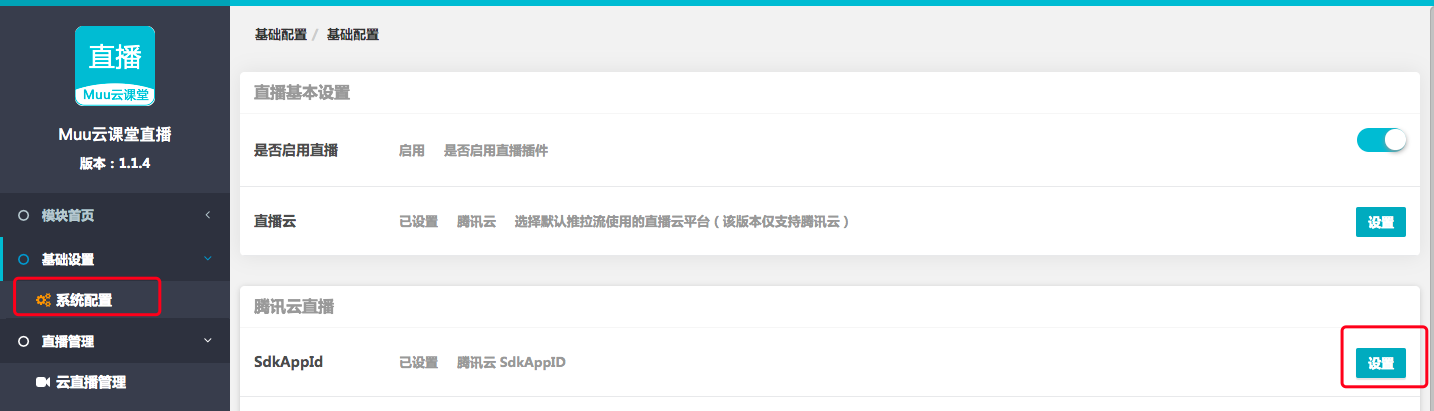Image resolution: width=1434 pixels, height=411 pixels.
Task: Click 设置 button in 直播云 row
Action: coord(1381,222)
